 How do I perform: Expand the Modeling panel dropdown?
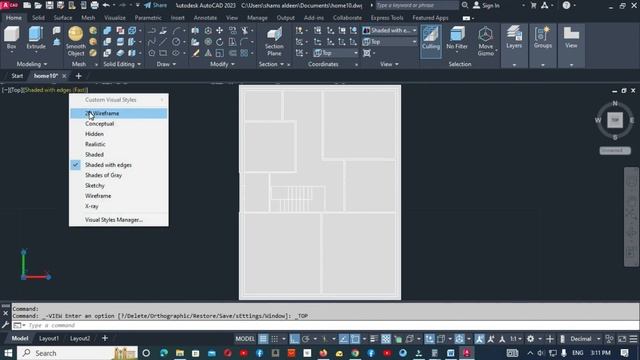tap(32, 64)
